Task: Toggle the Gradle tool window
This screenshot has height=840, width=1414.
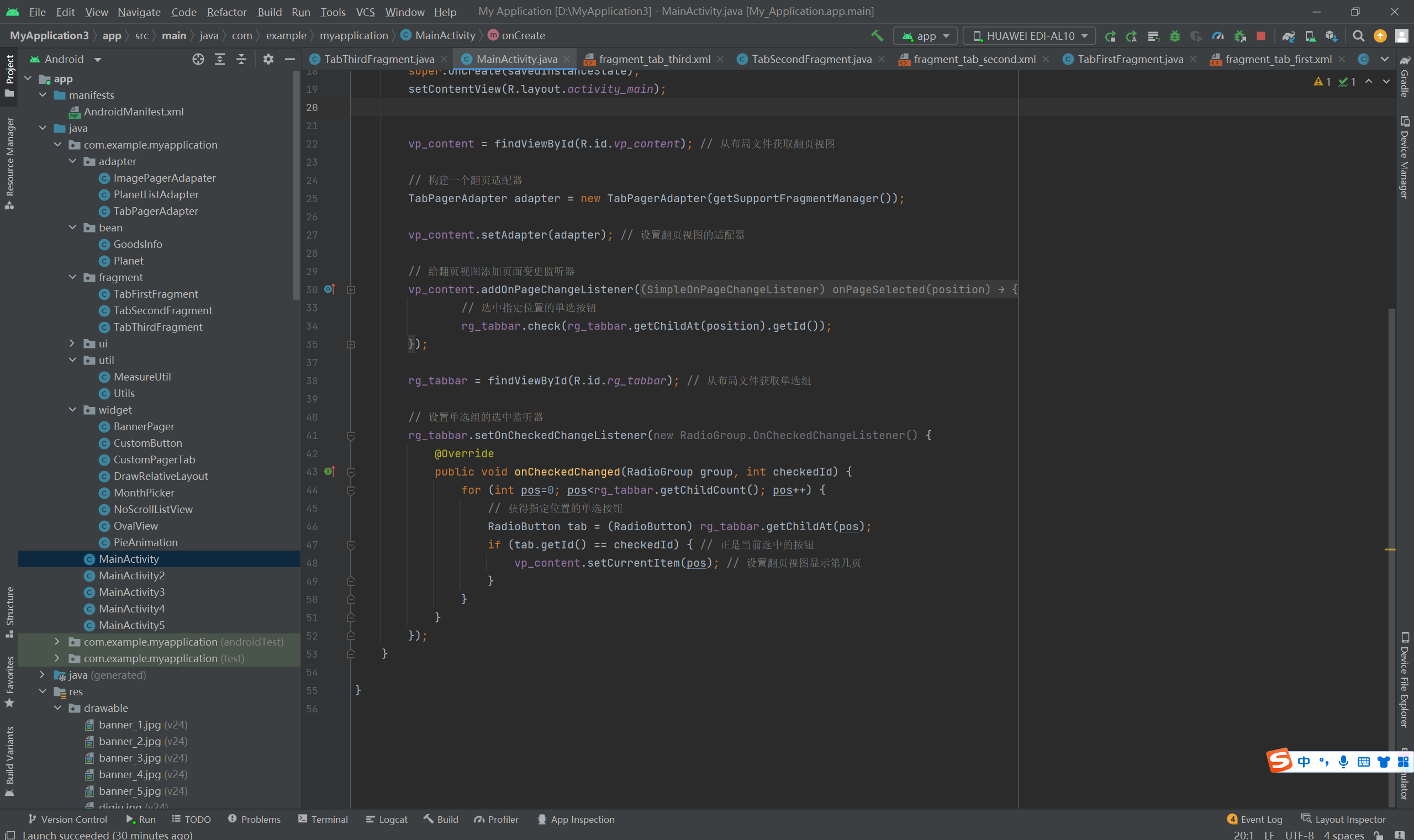Action: 1405,76
